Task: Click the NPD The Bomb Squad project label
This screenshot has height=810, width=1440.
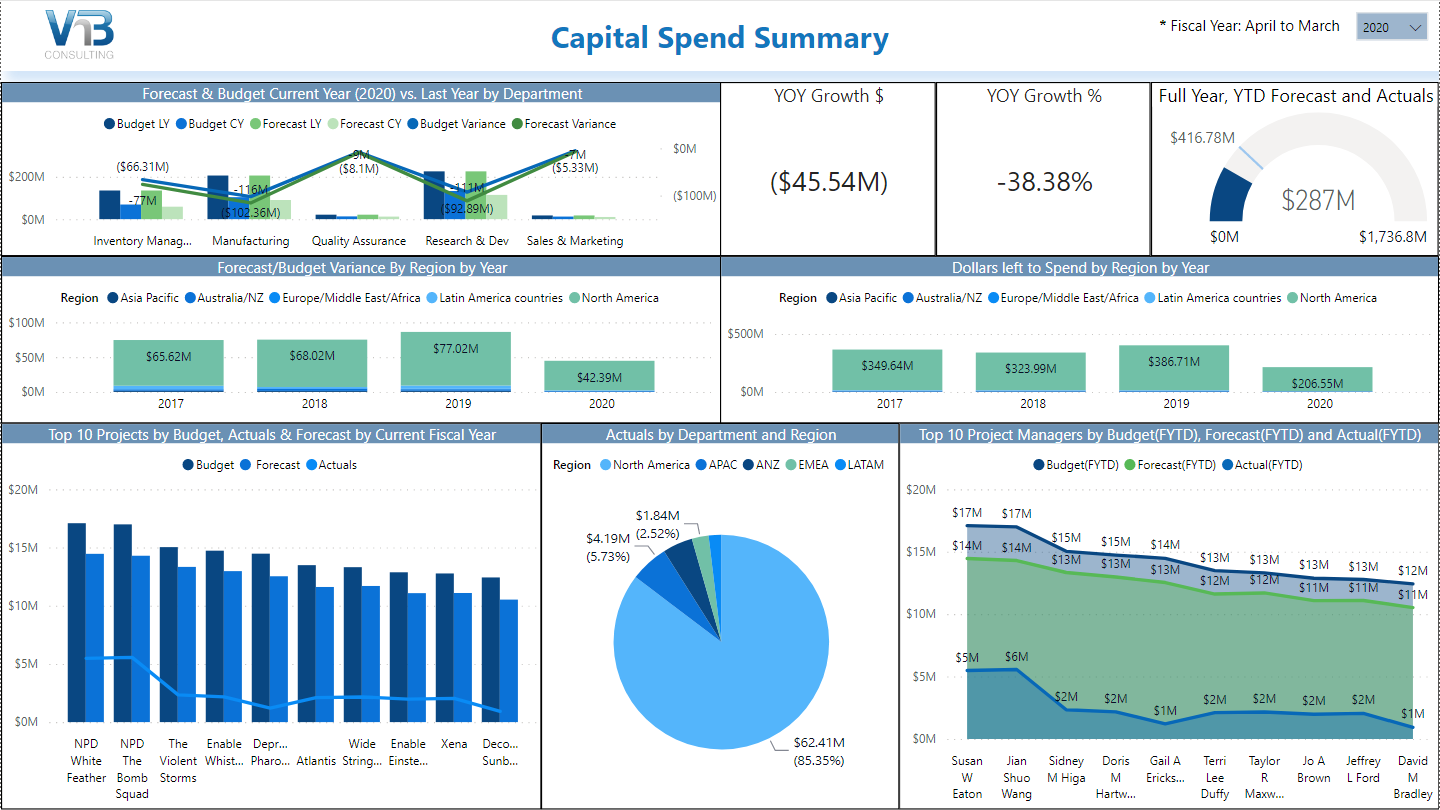Action: tap(132, 769)
